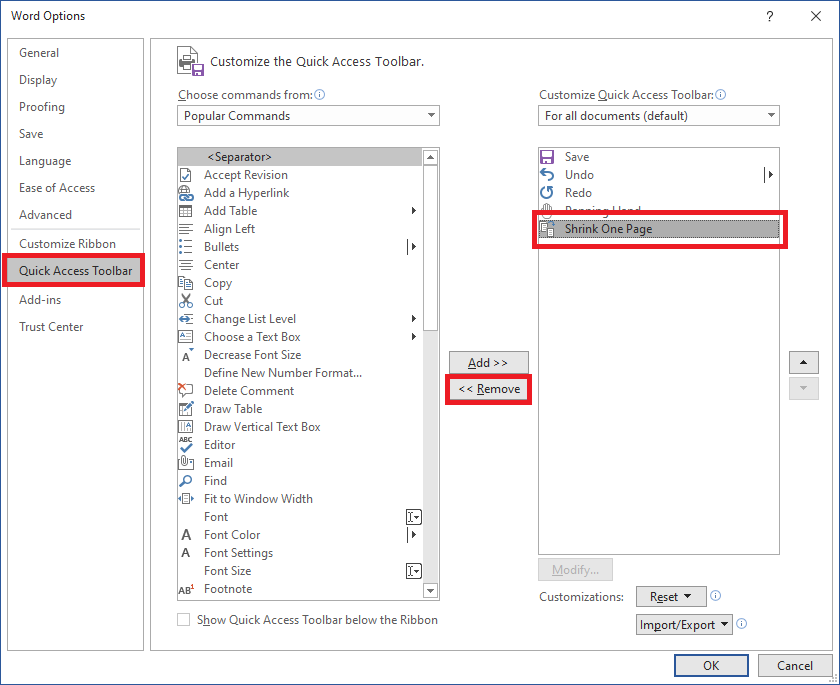Viewport: 840px width, 685px height.
Task: Click the Cut scissors icon
Action: [186, 301]
